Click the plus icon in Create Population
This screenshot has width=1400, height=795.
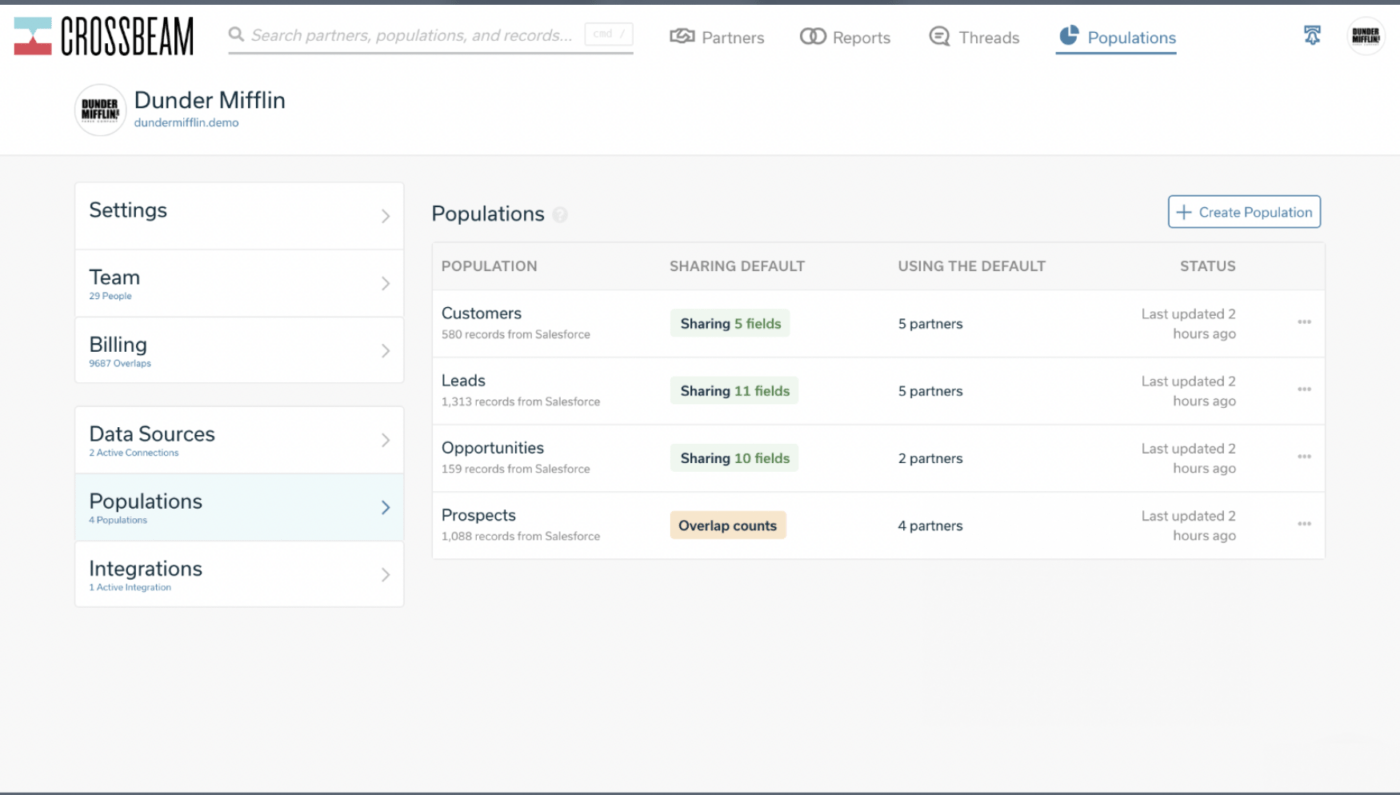[1184, 212]
